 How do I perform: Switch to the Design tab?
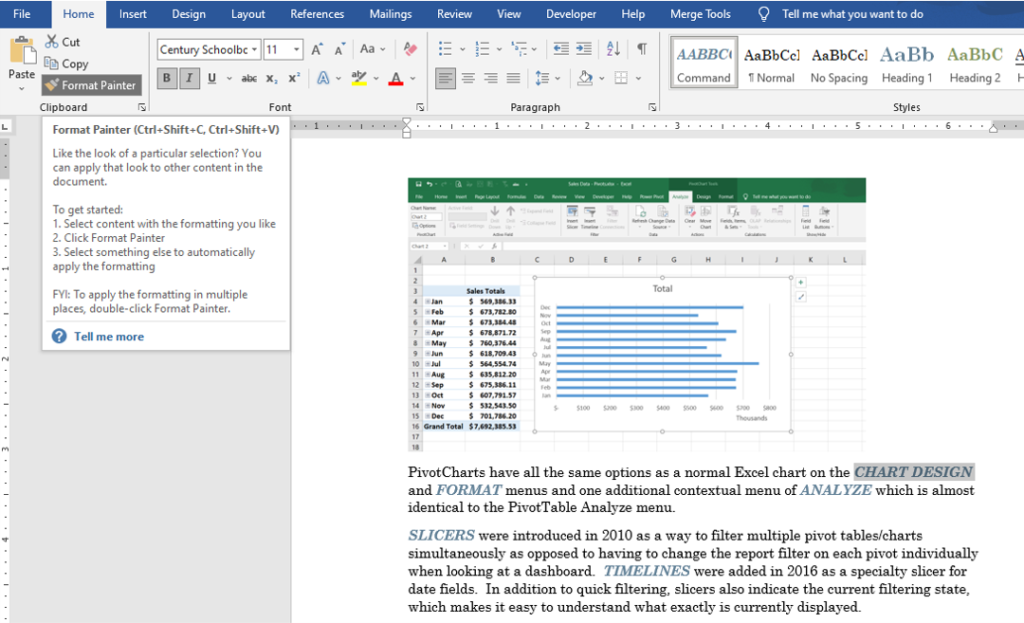(x=189, y=14)
